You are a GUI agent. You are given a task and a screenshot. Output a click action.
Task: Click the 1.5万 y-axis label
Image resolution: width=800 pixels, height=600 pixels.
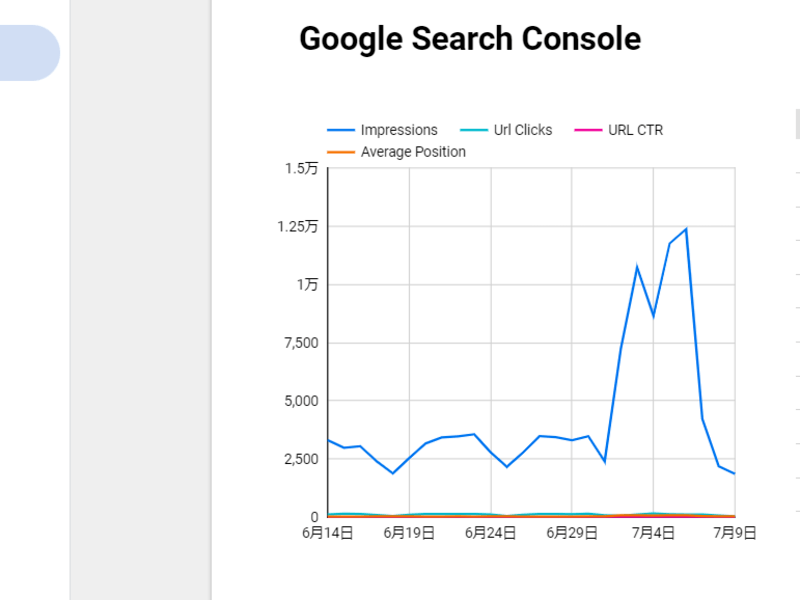301,169
